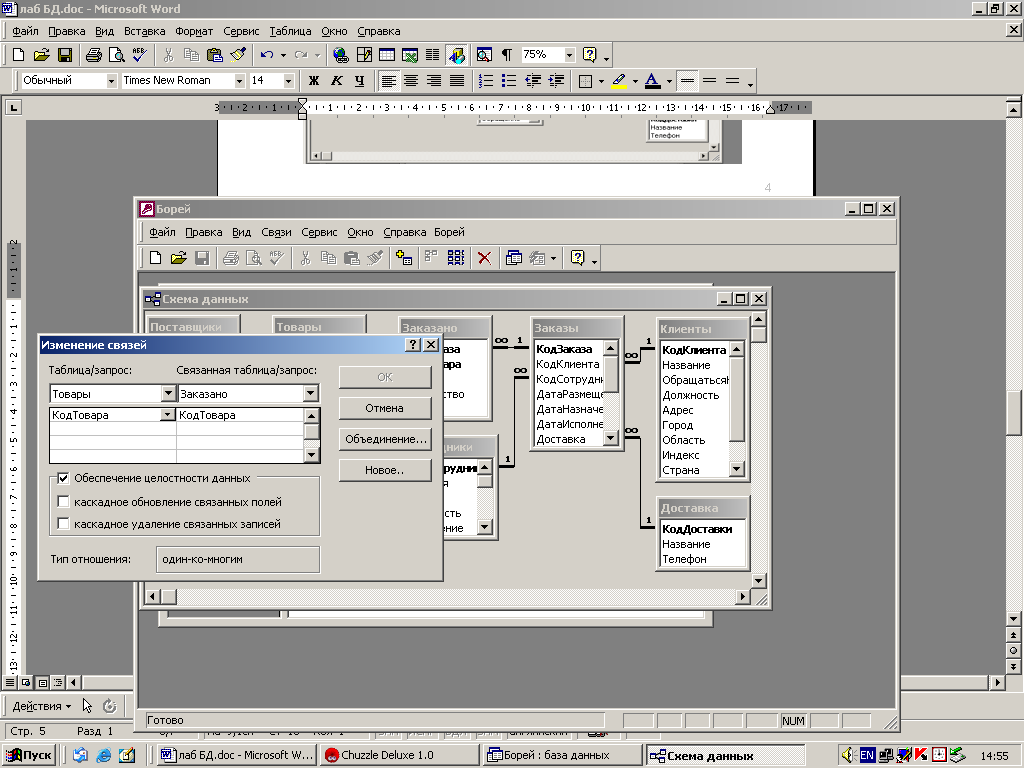Click Show all relationships icon in Access
This screenshot has height=768, width=1024.
click(x=456, y=258)
